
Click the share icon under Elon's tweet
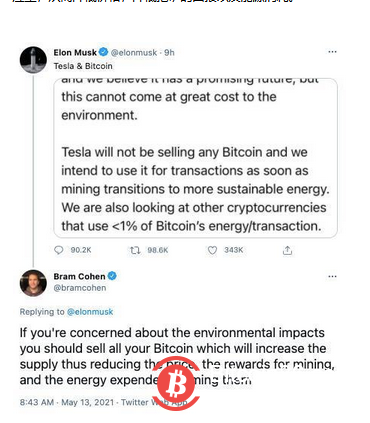point(287,250)
